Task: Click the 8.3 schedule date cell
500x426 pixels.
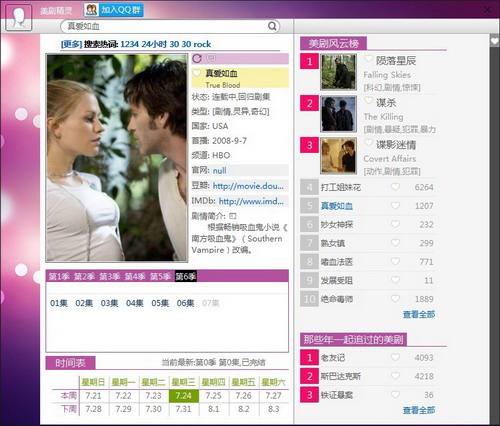Action: pyautogui.click(x=274, y=409)
